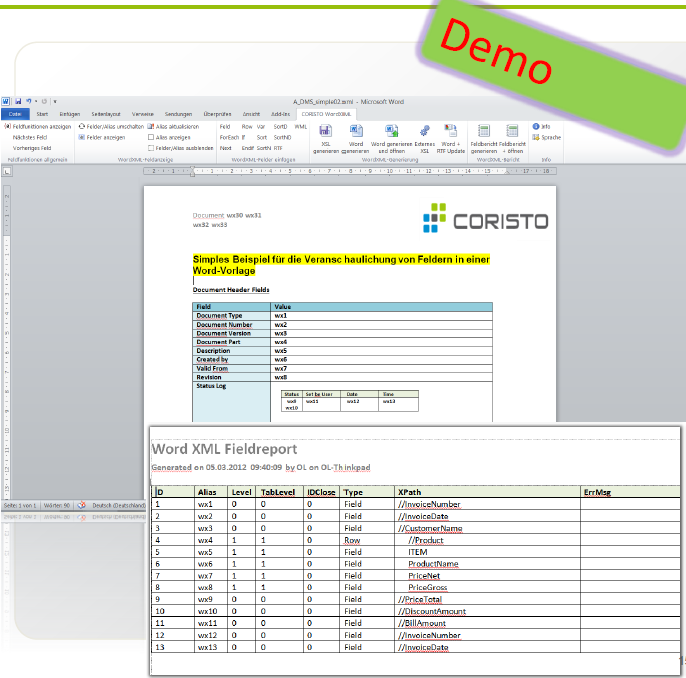Viewport: 686px width, 678px height.
Task: Click the yellow highlighted heading in document
Action: point(341,265)
